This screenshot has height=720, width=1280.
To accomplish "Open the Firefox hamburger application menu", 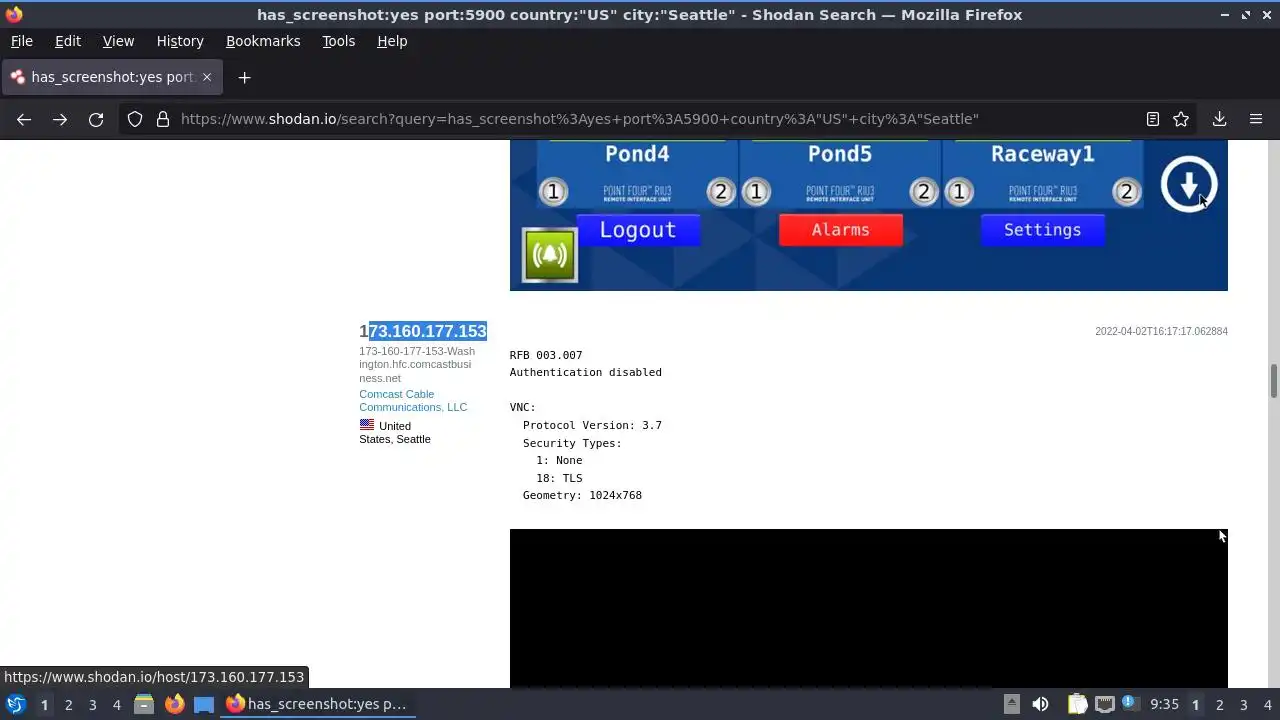I will pyautogui.click(x=1256, y=119).
